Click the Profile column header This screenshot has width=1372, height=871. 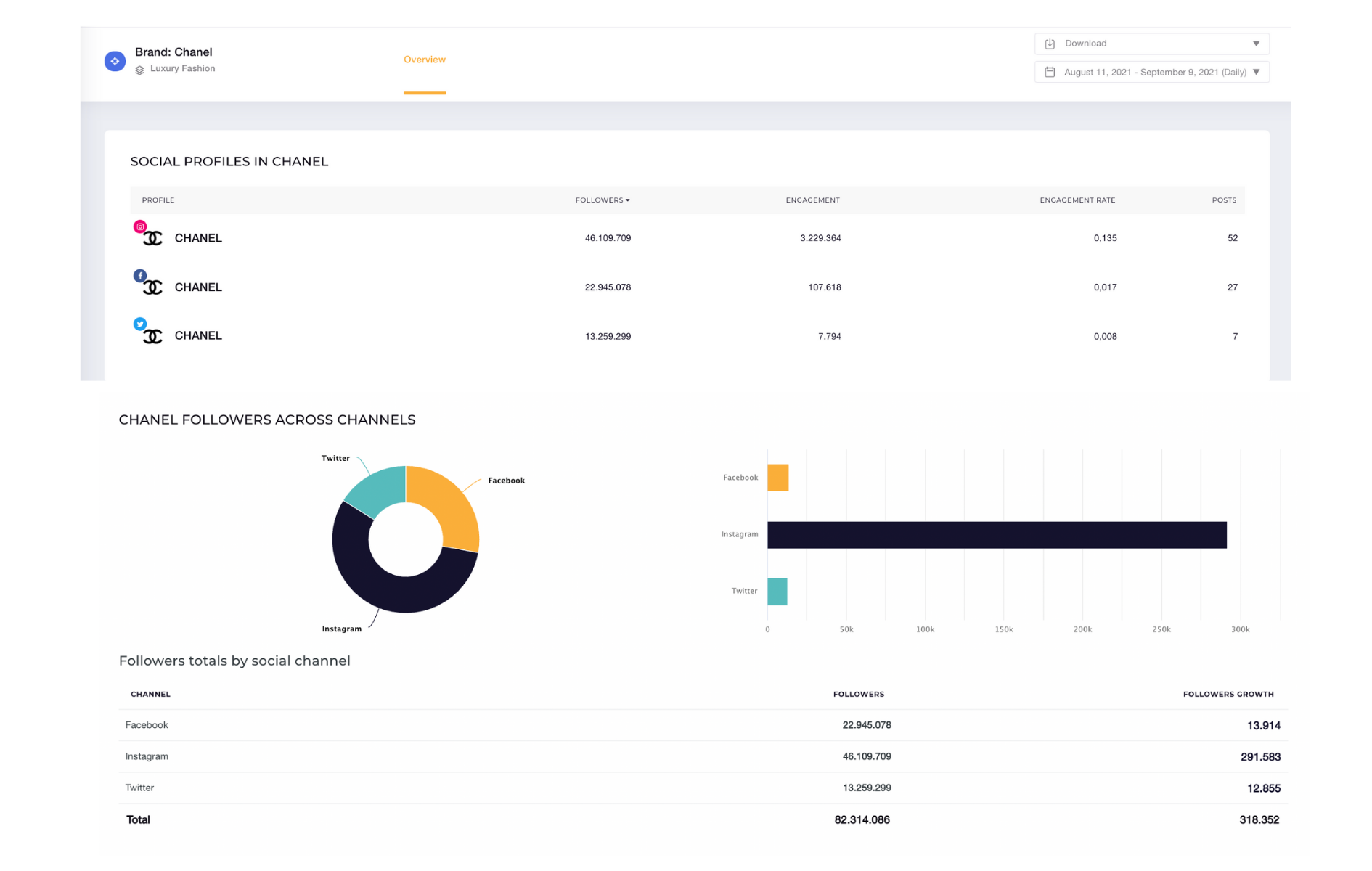point(158,200)
